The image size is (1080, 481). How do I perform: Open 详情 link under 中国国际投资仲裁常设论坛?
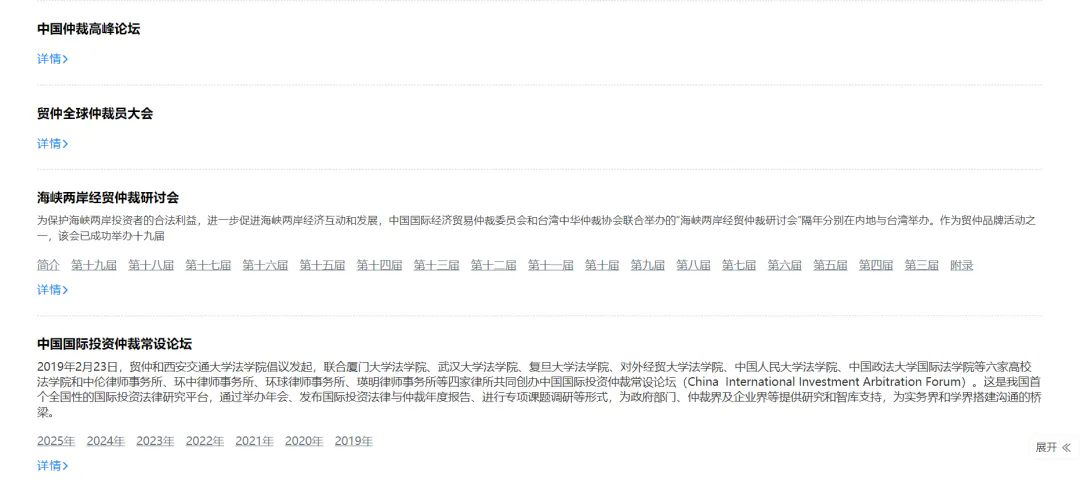point(52,466)
